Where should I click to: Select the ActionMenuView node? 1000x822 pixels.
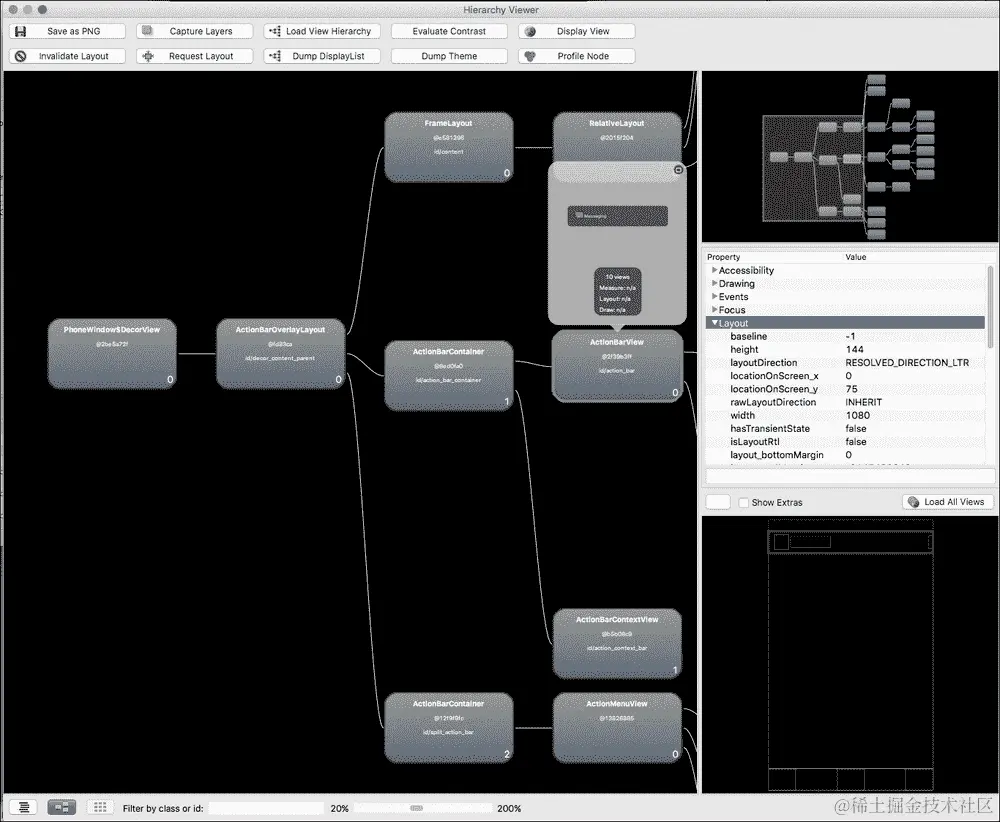(617, 728)
